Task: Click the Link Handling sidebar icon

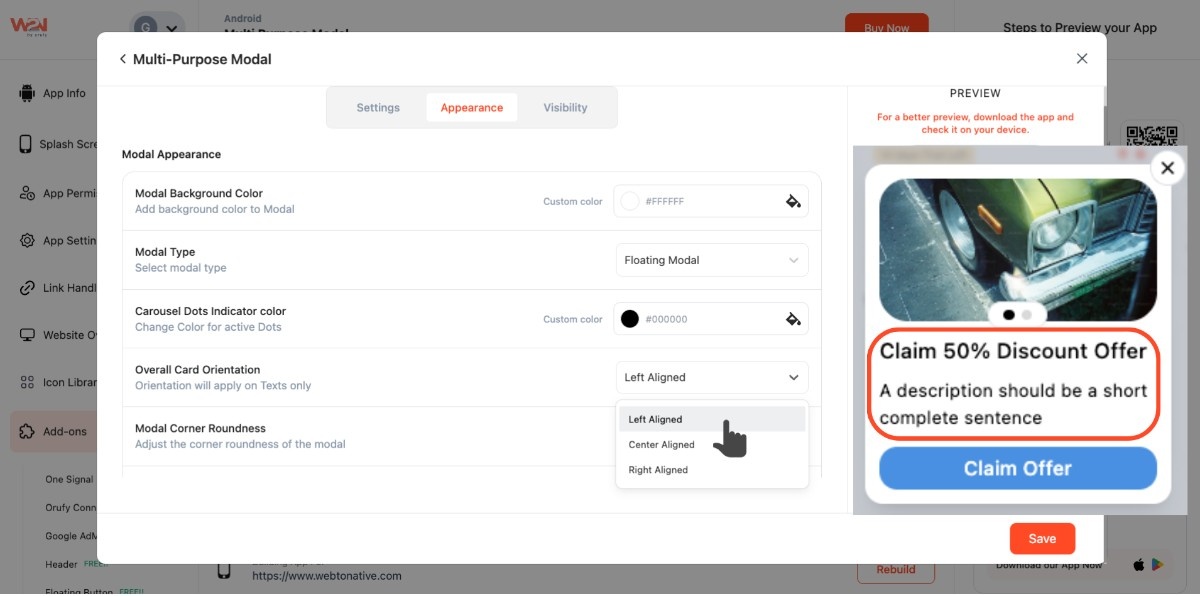Action: [27, 288]
